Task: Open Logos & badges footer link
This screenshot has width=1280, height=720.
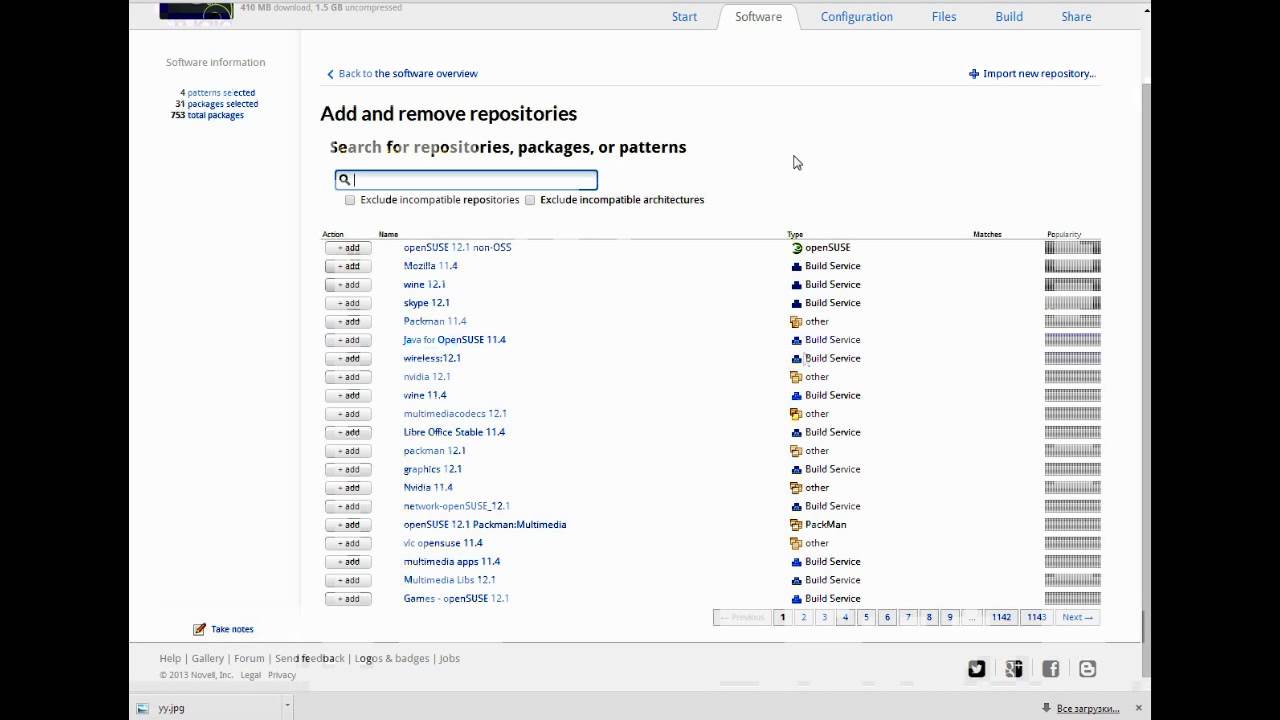Action: pos(392,659)
